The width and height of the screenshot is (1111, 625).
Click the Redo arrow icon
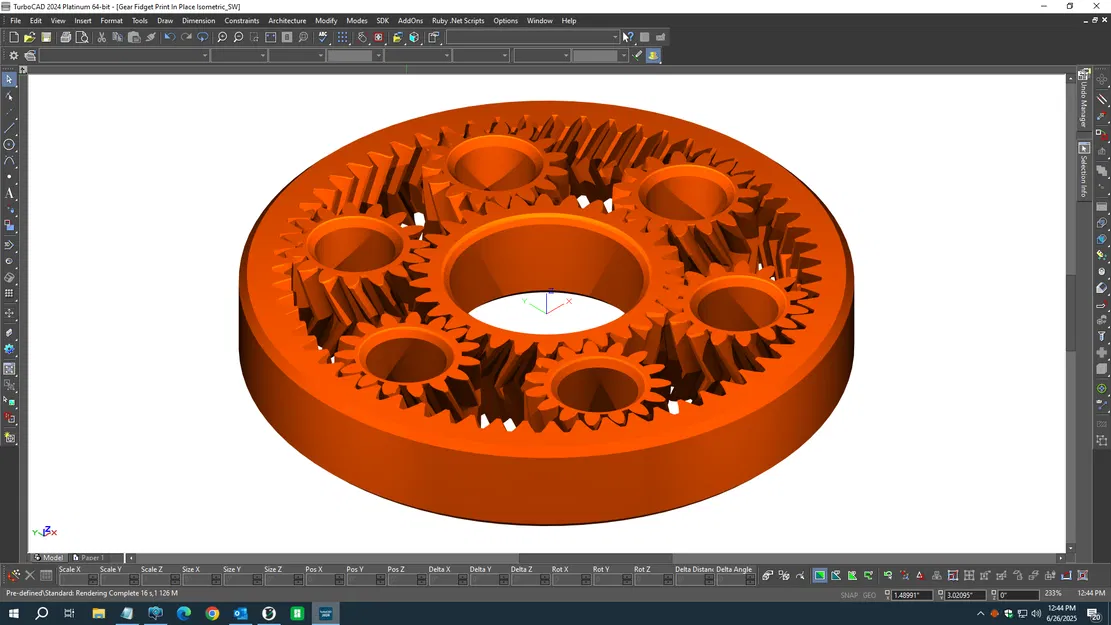point(186,37)
